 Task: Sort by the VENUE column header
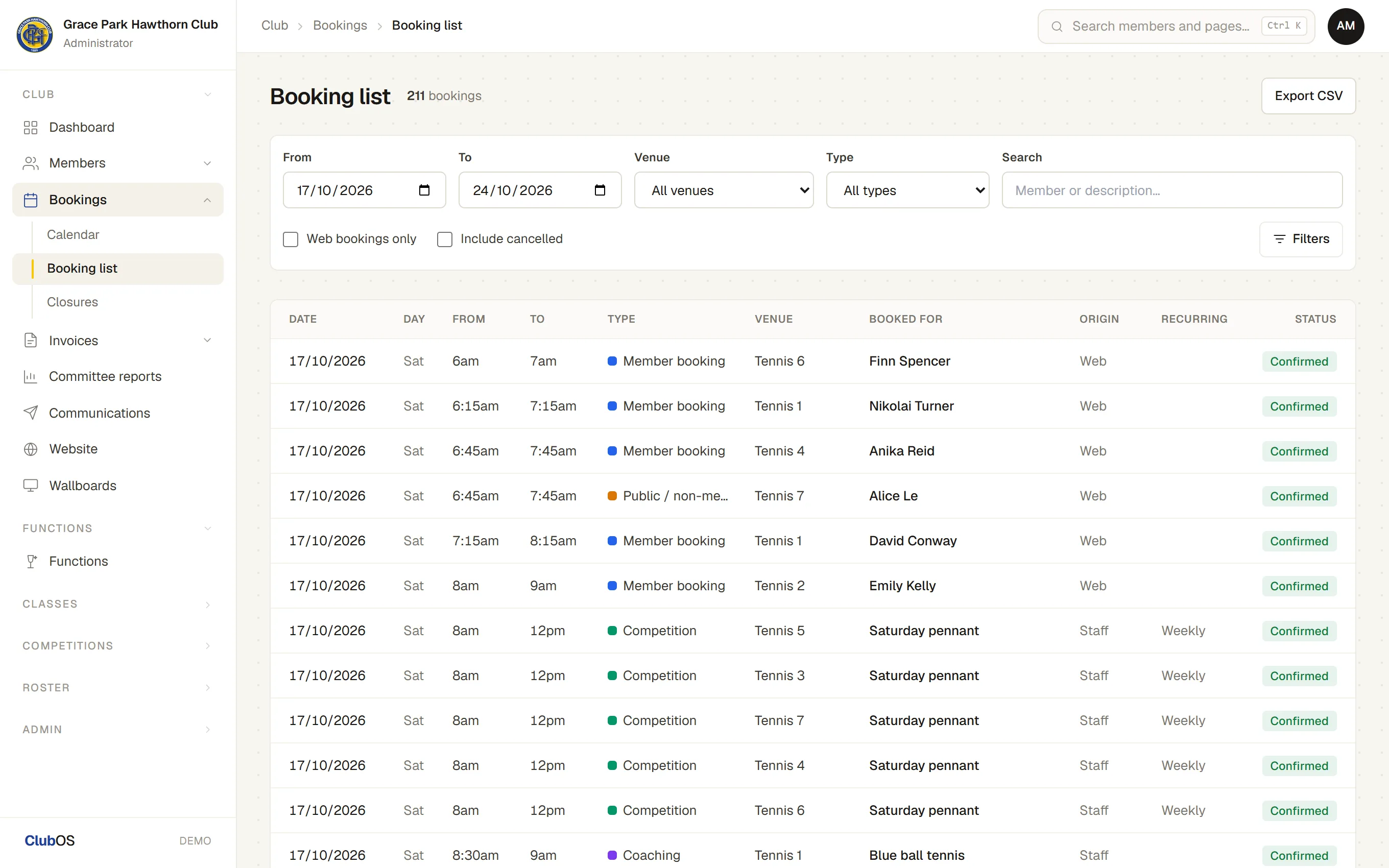coord(773,319)
